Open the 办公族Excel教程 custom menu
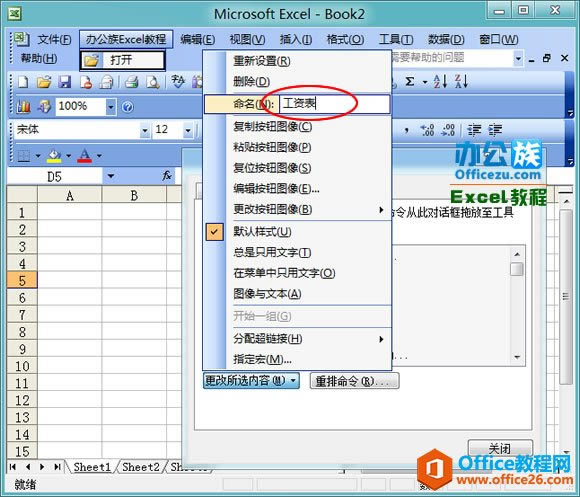Screen dimensions: 580x497 click(x=126, y=39)
